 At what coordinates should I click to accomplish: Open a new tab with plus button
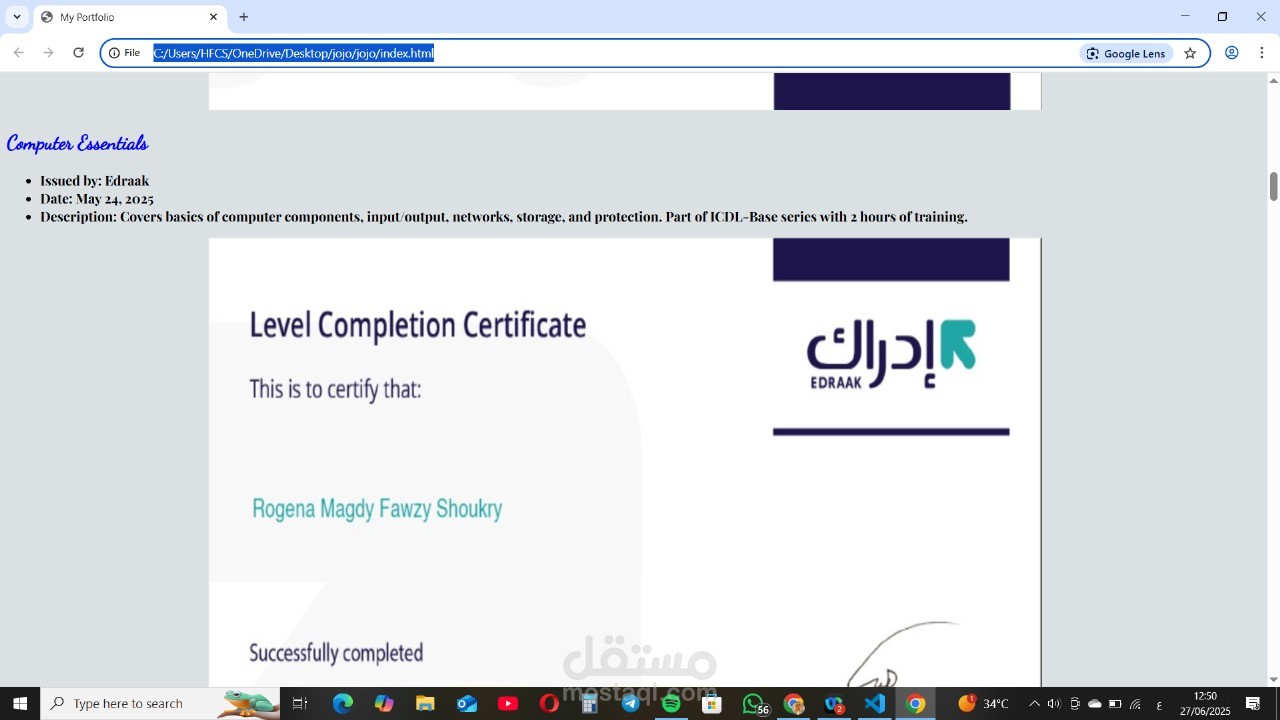pyautogui.click(x=244, y=17)
